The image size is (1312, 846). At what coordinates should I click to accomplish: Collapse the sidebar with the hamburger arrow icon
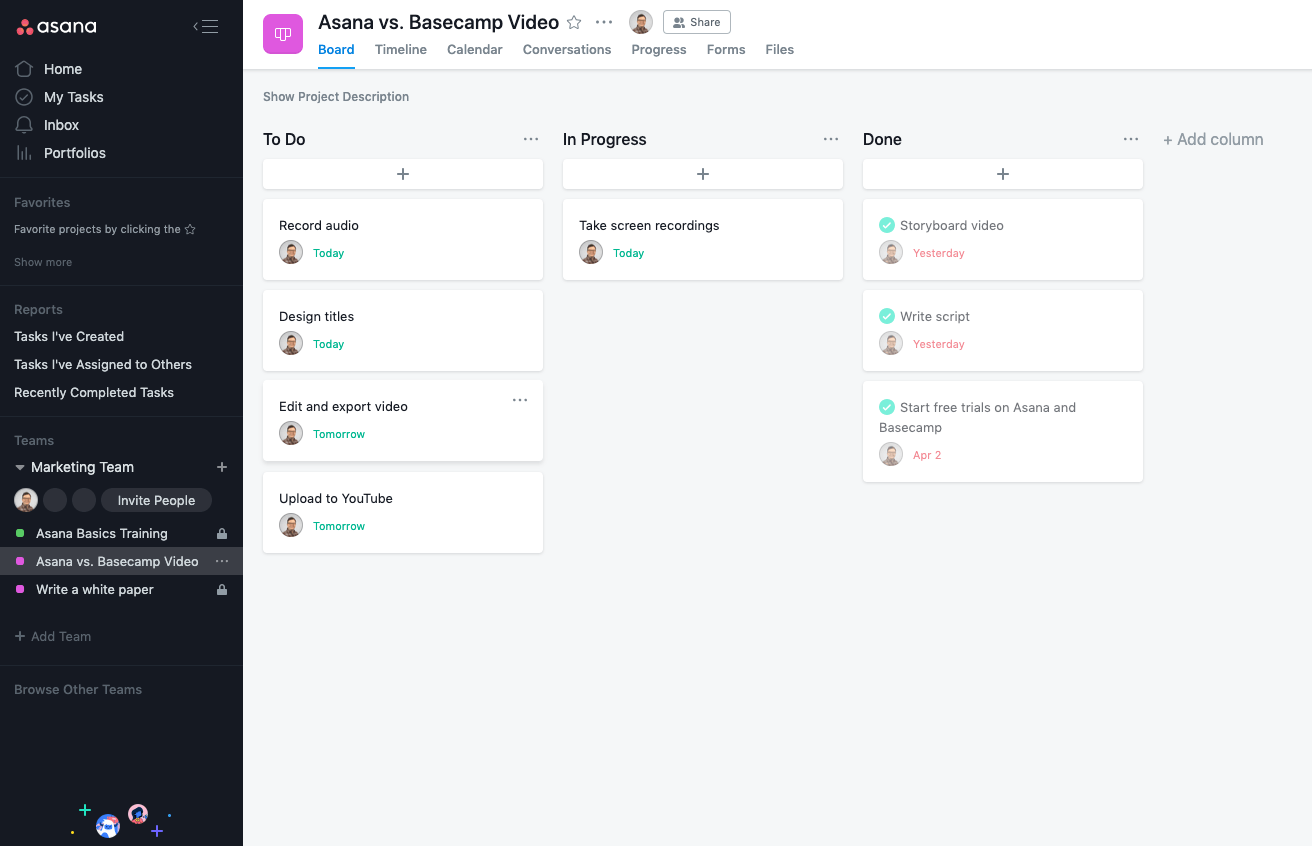pyautogui.click(x=206, y=27)
